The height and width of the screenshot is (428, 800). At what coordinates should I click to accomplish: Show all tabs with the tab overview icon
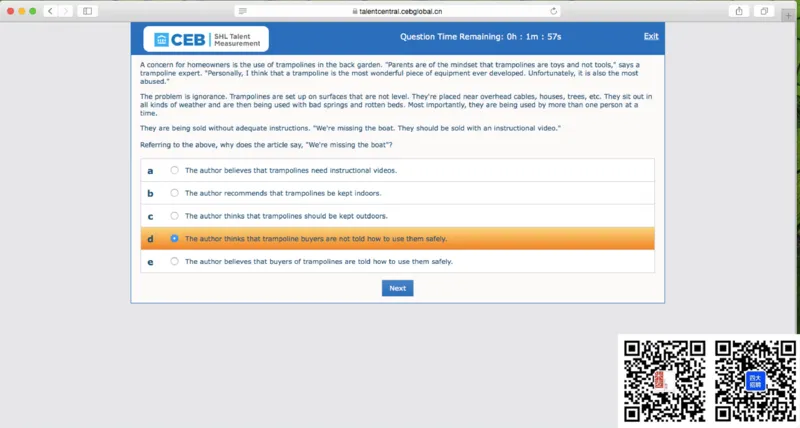click(x=764, y=11)
